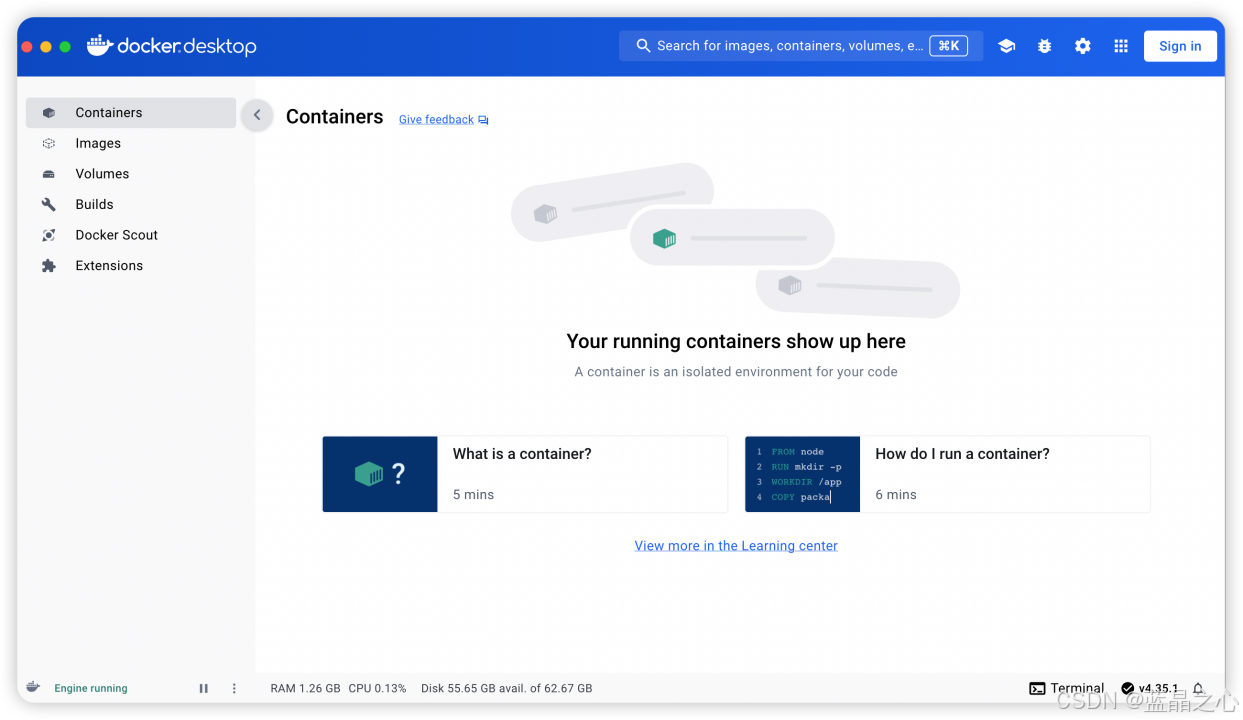Open the Images sidebar section
1243x720 pixels.
click(x=131, y=143)
